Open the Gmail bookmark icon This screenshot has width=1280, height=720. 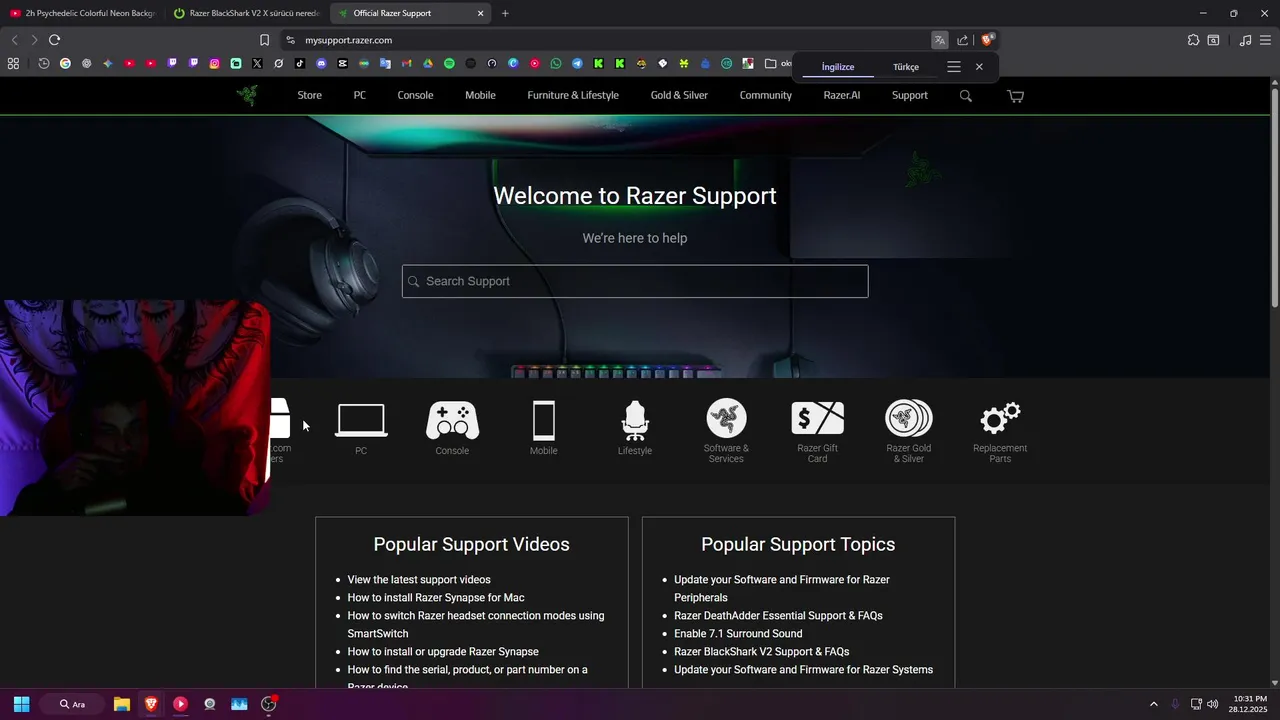406,63
